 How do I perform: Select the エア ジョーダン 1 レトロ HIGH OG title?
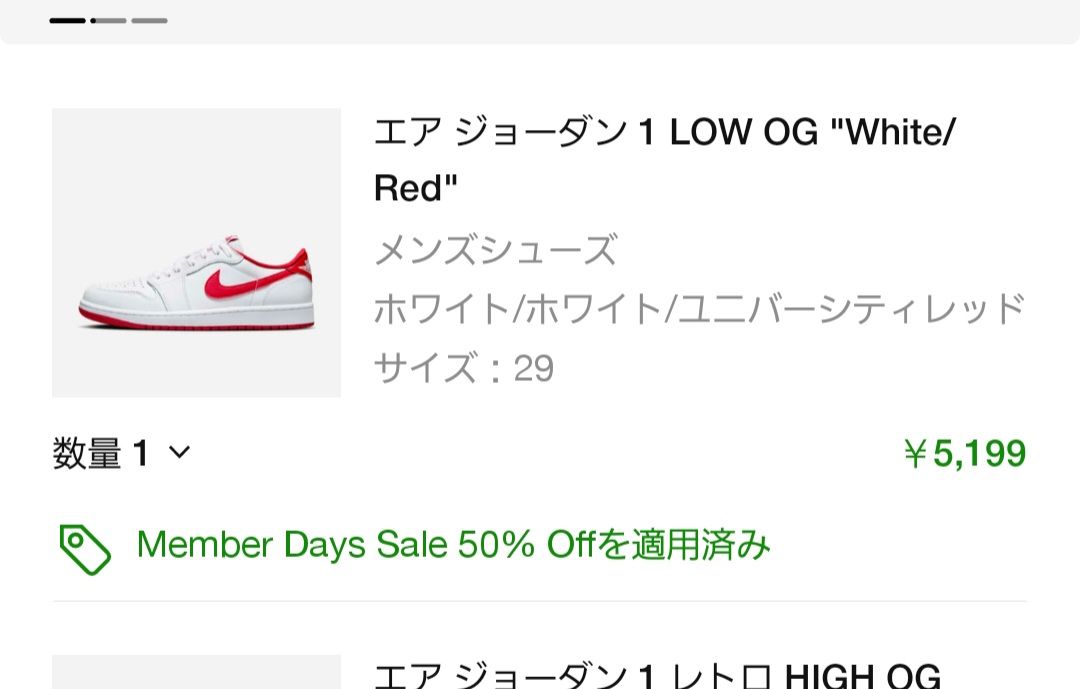tap(657, 671)
